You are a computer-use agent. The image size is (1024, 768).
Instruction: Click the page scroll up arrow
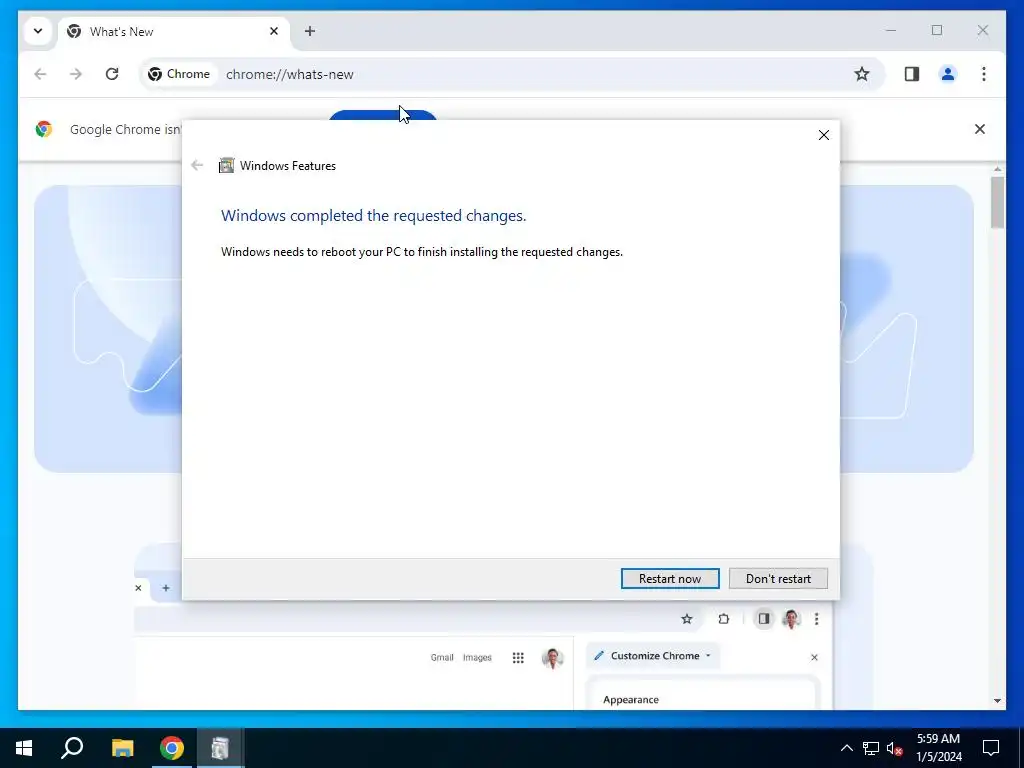997,169
